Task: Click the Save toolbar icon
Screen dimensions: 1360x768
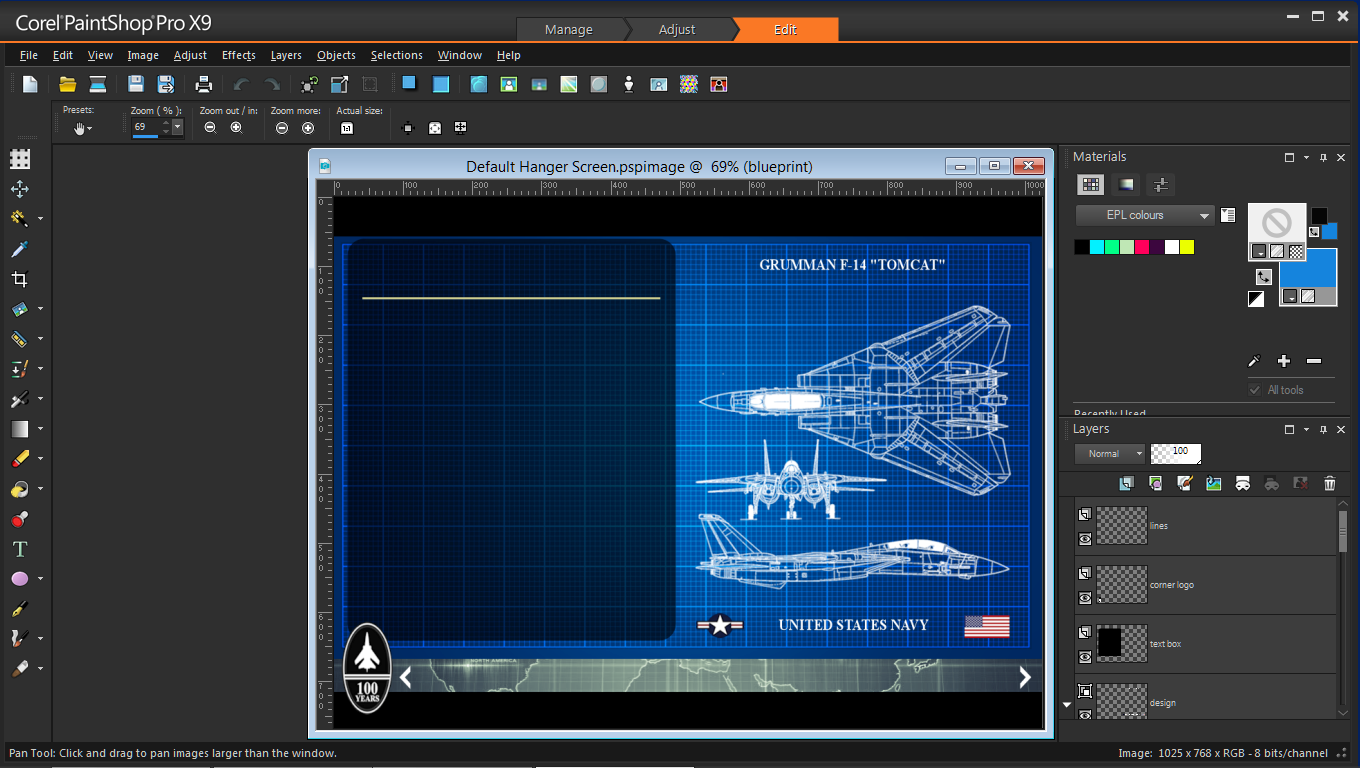Action: [x=136, y=85]
